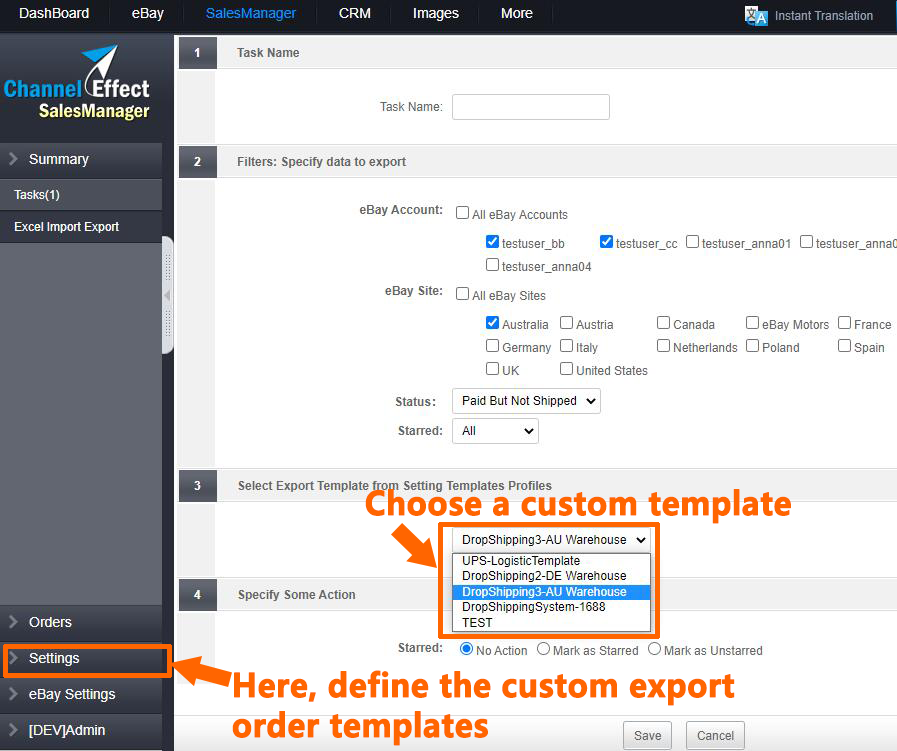
Task: Open the SalesManager top menu
Action: coord(251,13)
